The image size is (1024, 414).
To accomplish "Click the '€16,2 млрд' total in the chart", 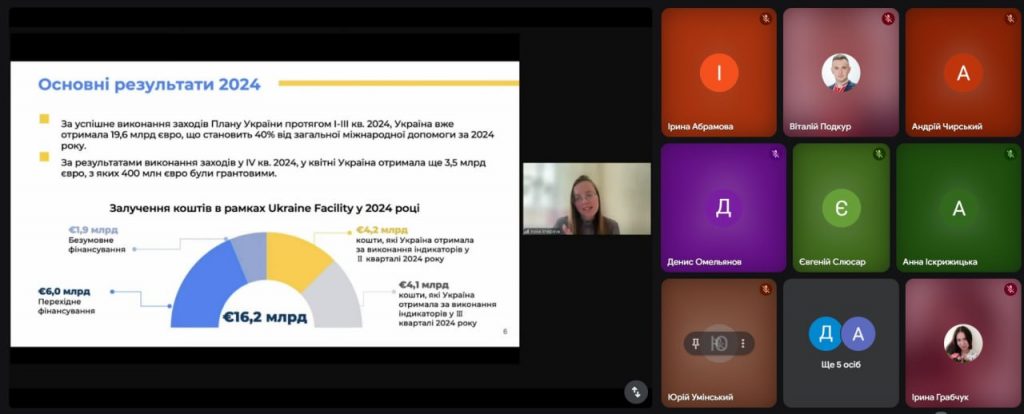I will click(264, 317).
